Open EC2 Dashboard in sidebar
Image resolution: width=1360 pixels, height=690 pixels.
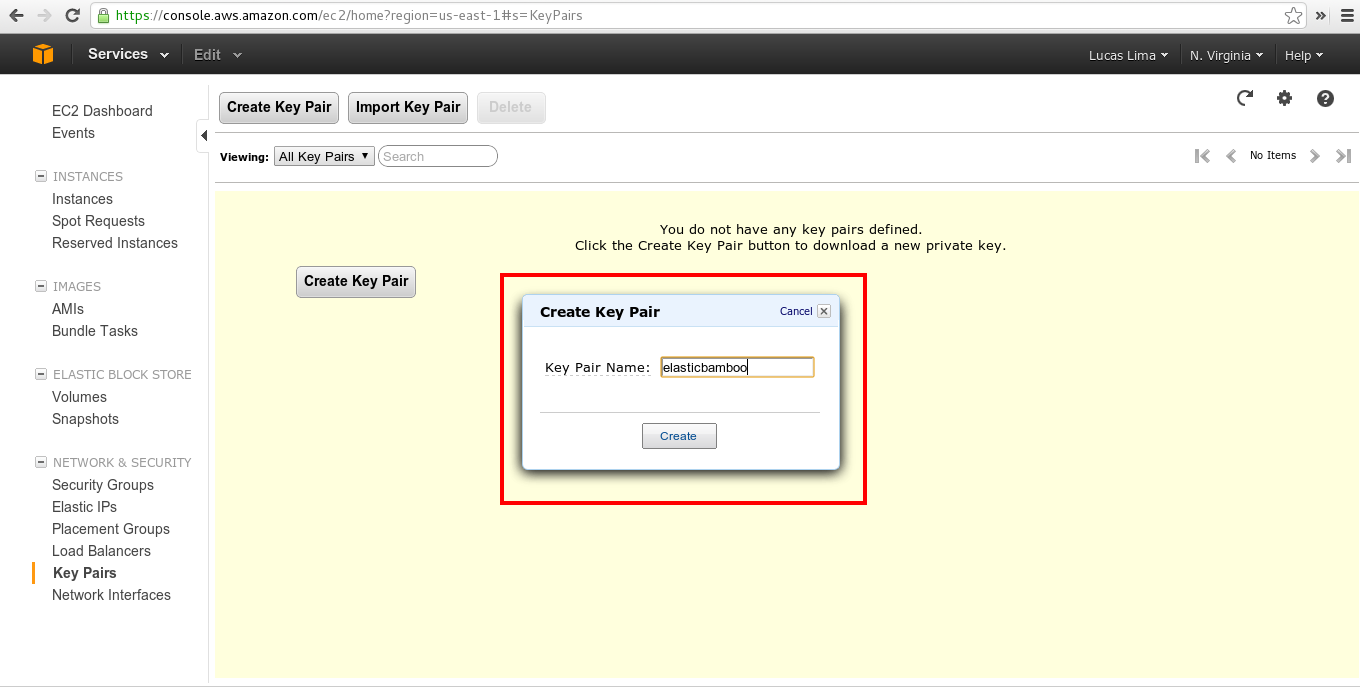pos(102,111)
